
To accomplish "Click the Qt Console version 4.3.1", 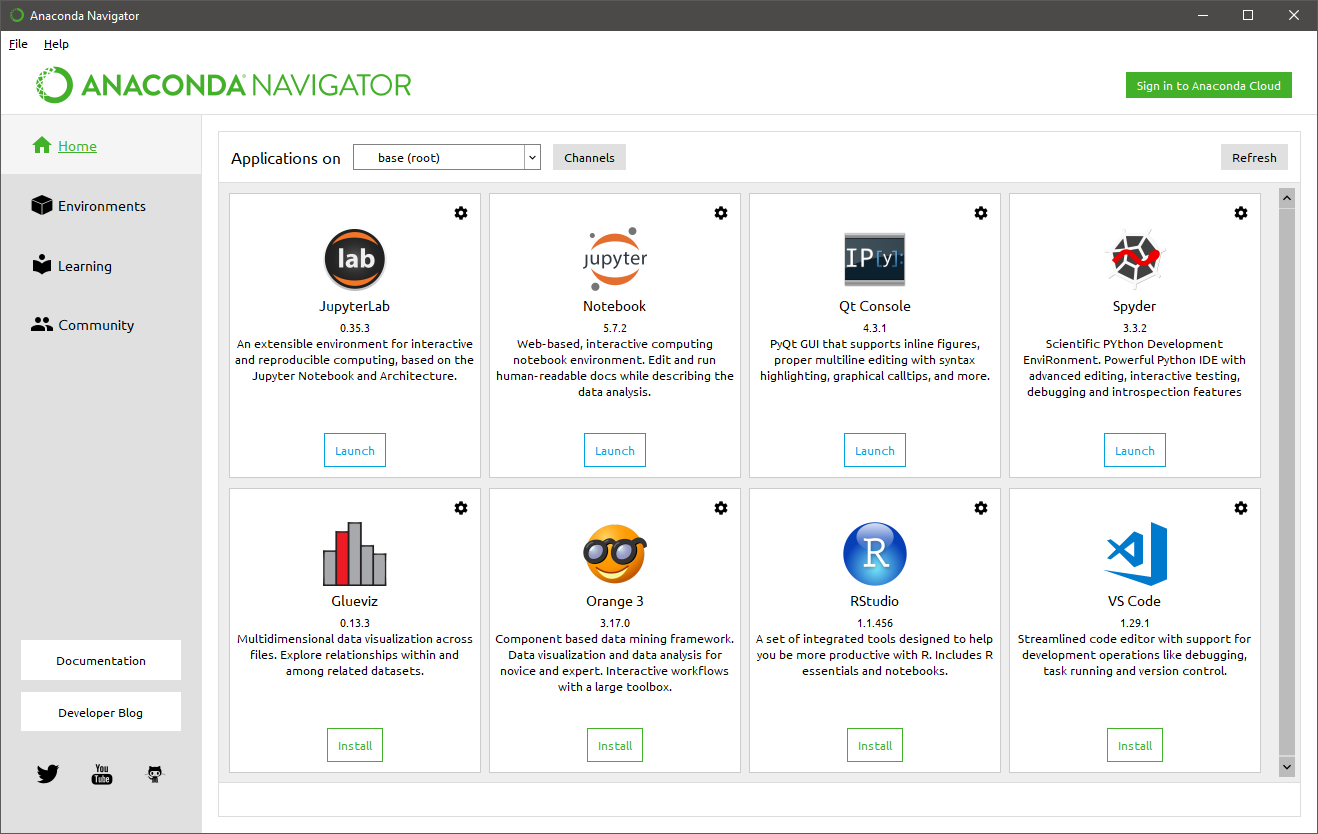I will coord(875,327).
